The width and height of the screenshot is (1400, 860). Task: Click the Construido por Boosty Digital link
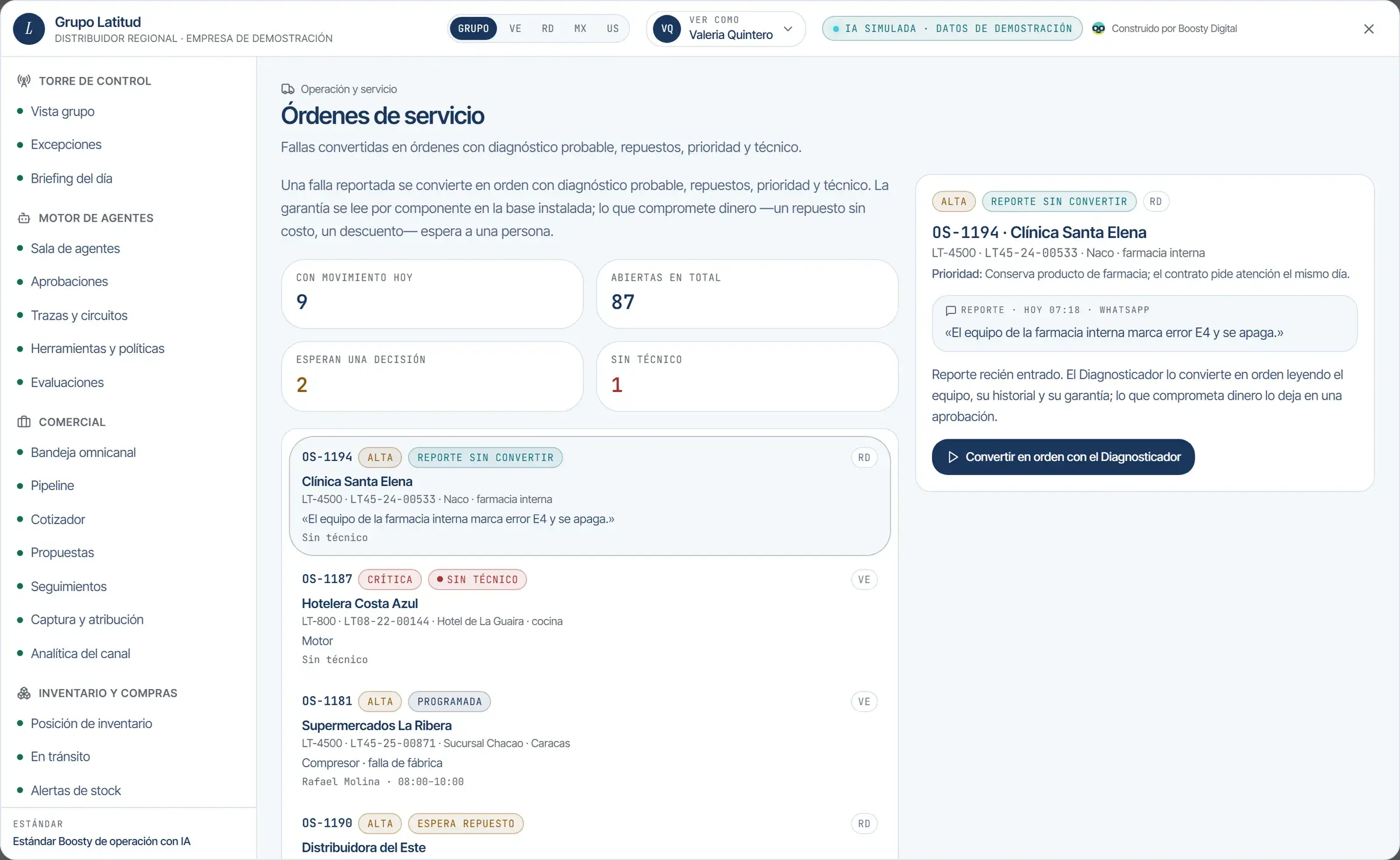tap(1164, 29)
